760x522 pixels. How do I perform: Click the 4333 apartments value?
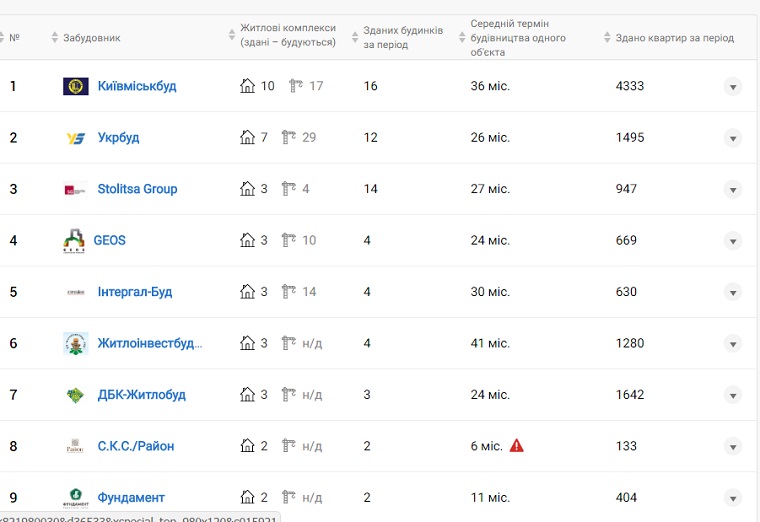point(630,86)
